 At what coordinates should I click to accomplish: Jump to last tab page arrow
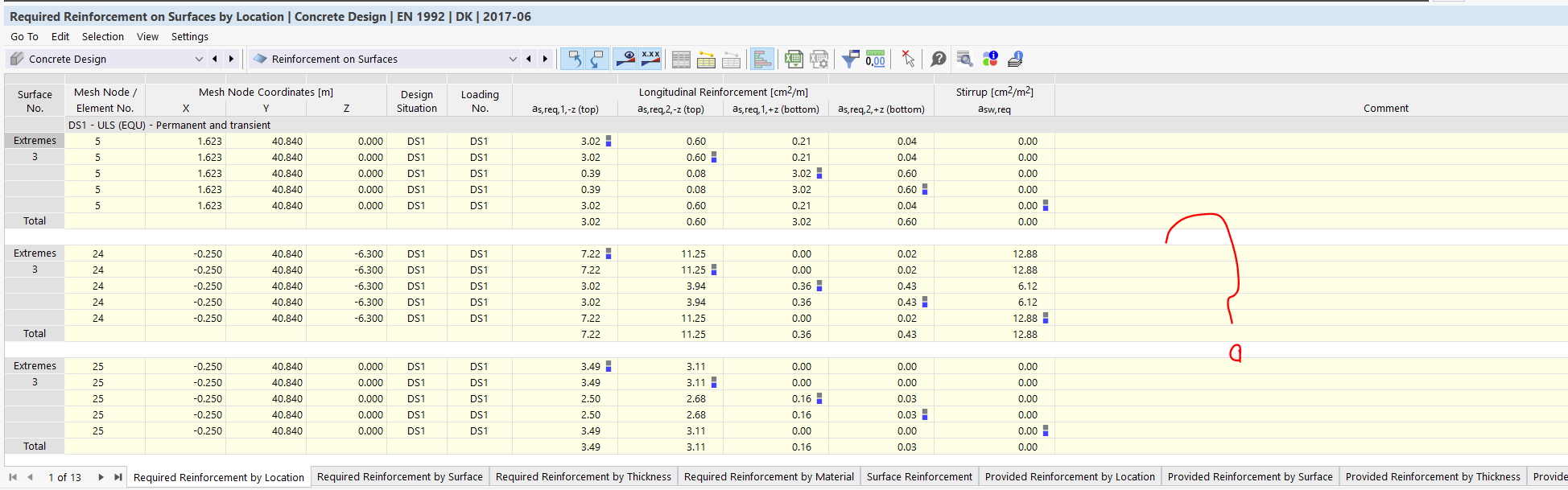[118, 477]
